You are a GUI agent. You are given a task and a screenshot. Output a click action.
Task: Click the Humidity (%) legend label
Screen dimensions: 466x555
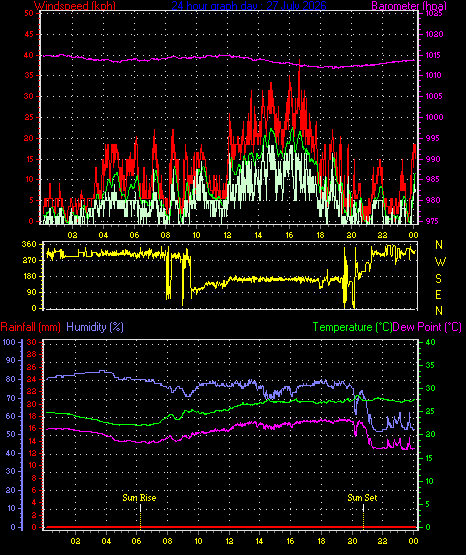click(95, 327)
